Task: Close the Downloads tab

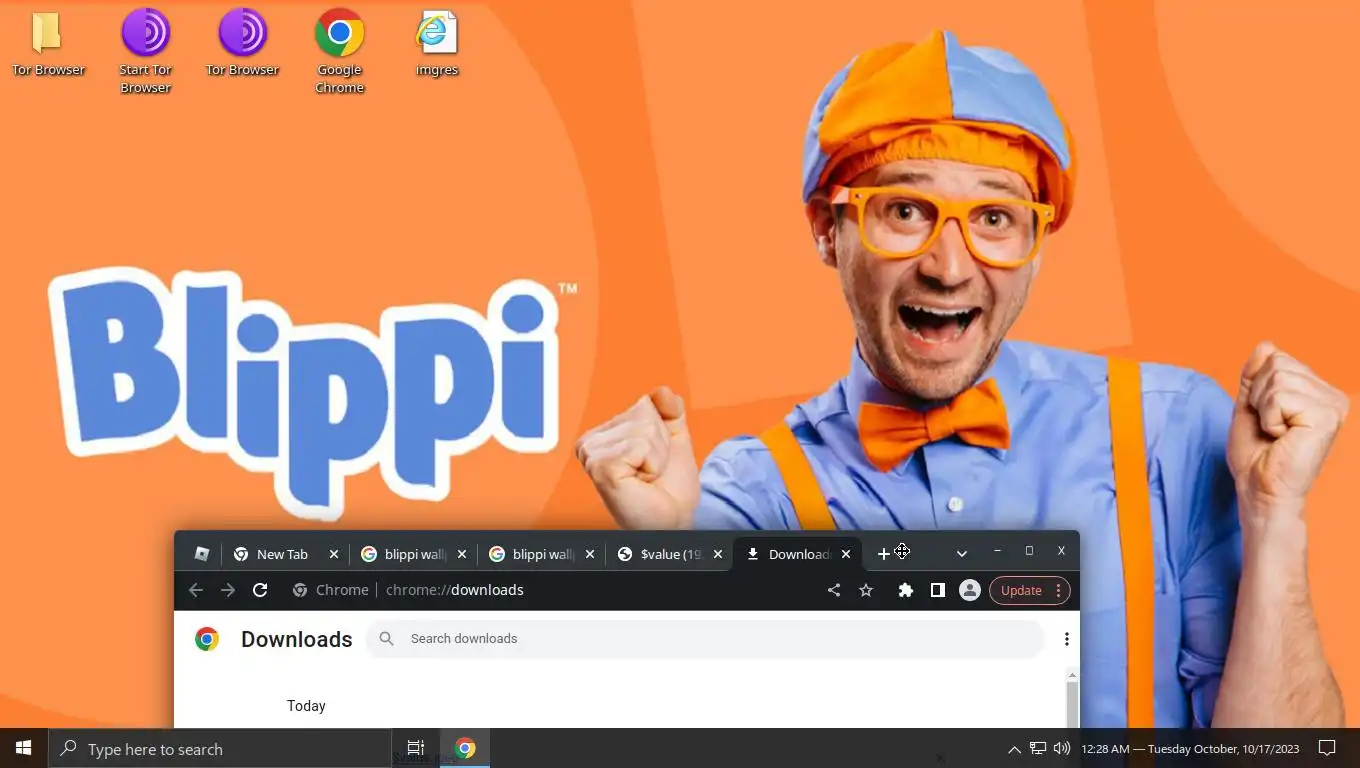Action: pos(846,554)
